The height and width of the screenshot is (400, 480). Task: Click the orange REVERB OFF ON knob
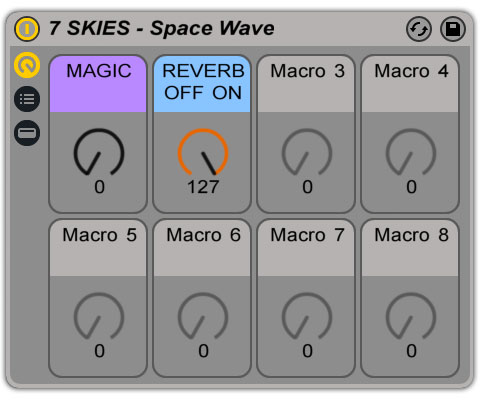pyautogui.click(x=203, y=152)
